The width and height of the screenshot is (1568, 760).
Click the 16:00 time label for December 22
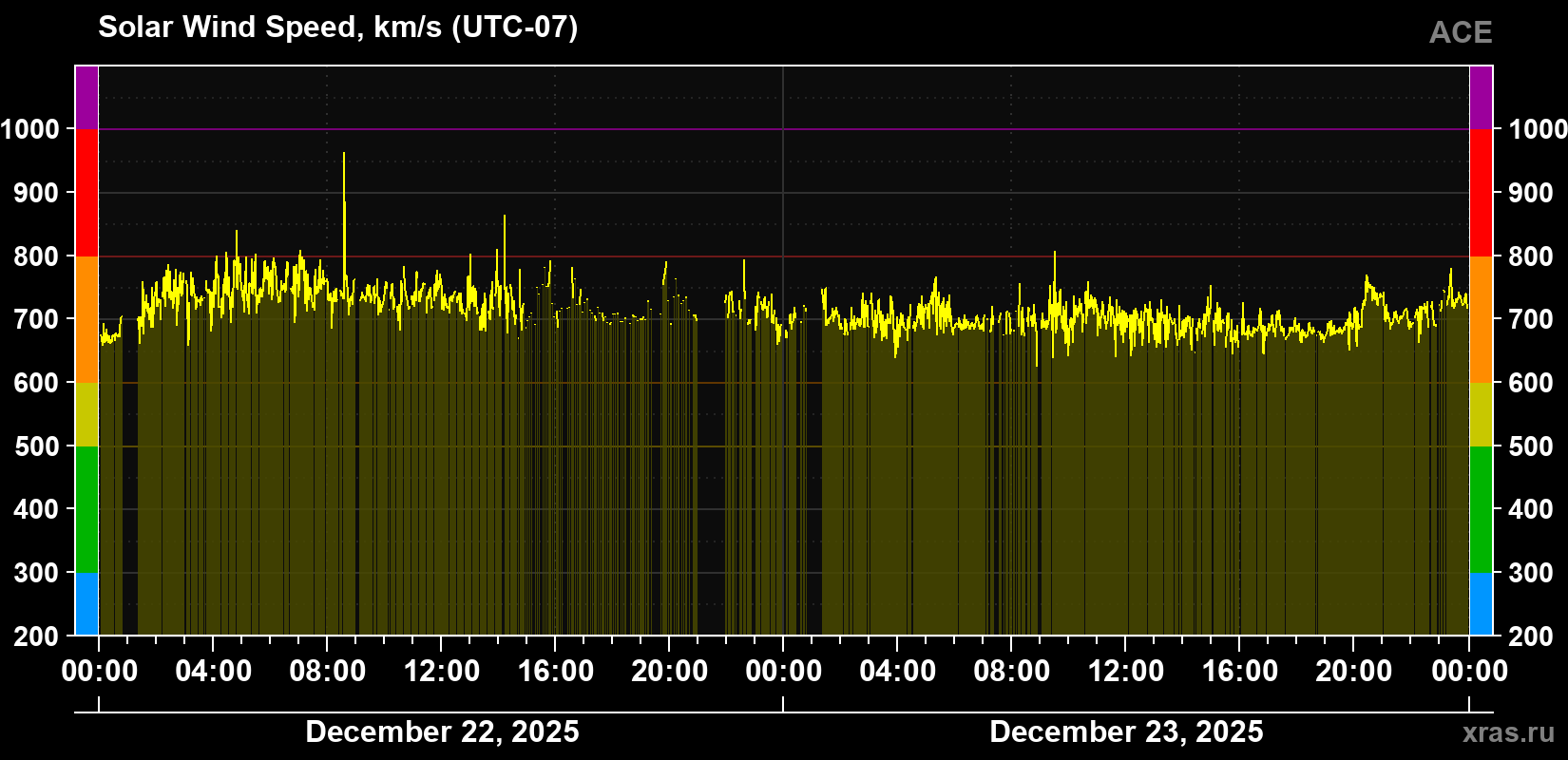coord(556,671)
